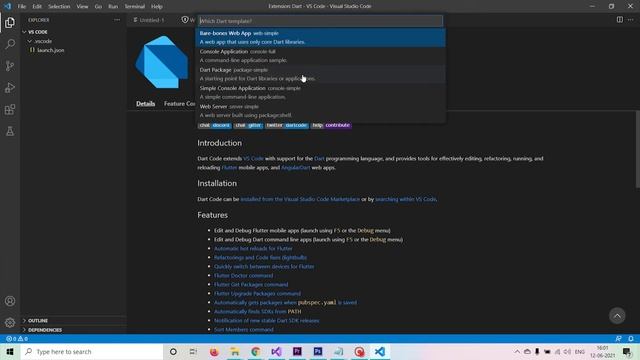This screenshot has height=360, width=640.
Task: Open Premiere Pro from taskbar
Action: 297,351
